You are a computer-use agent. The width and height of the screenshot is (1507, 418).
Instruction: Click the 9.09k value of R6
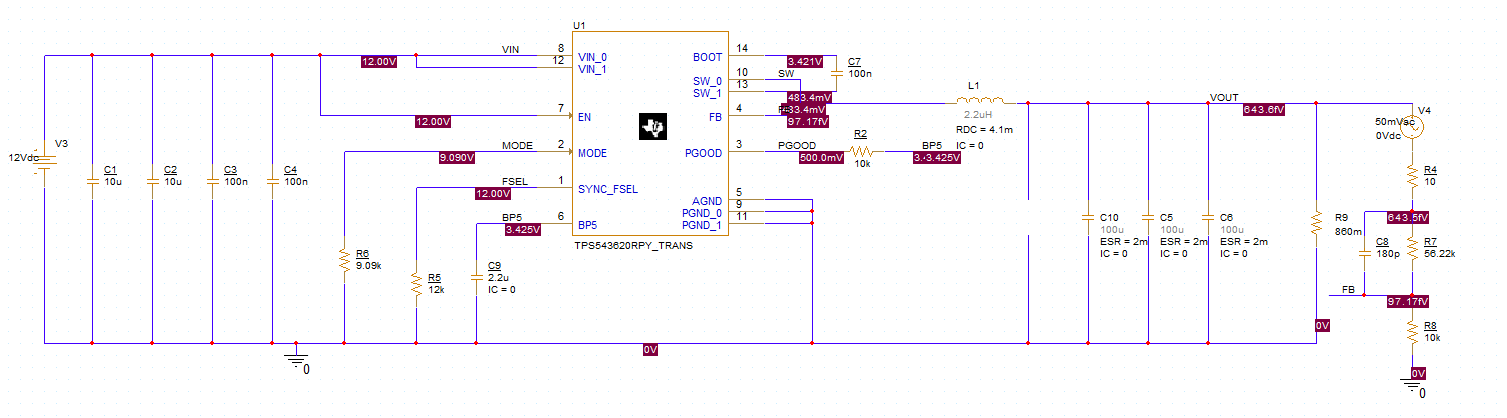[x=369, y=266]
